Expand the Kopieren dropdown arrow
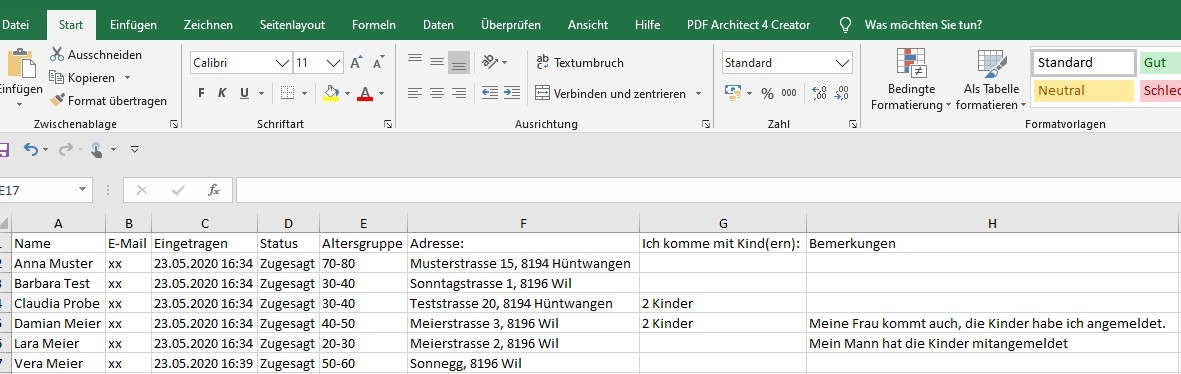The width and height of the screenshot is (1181, 374). point(127,78)
